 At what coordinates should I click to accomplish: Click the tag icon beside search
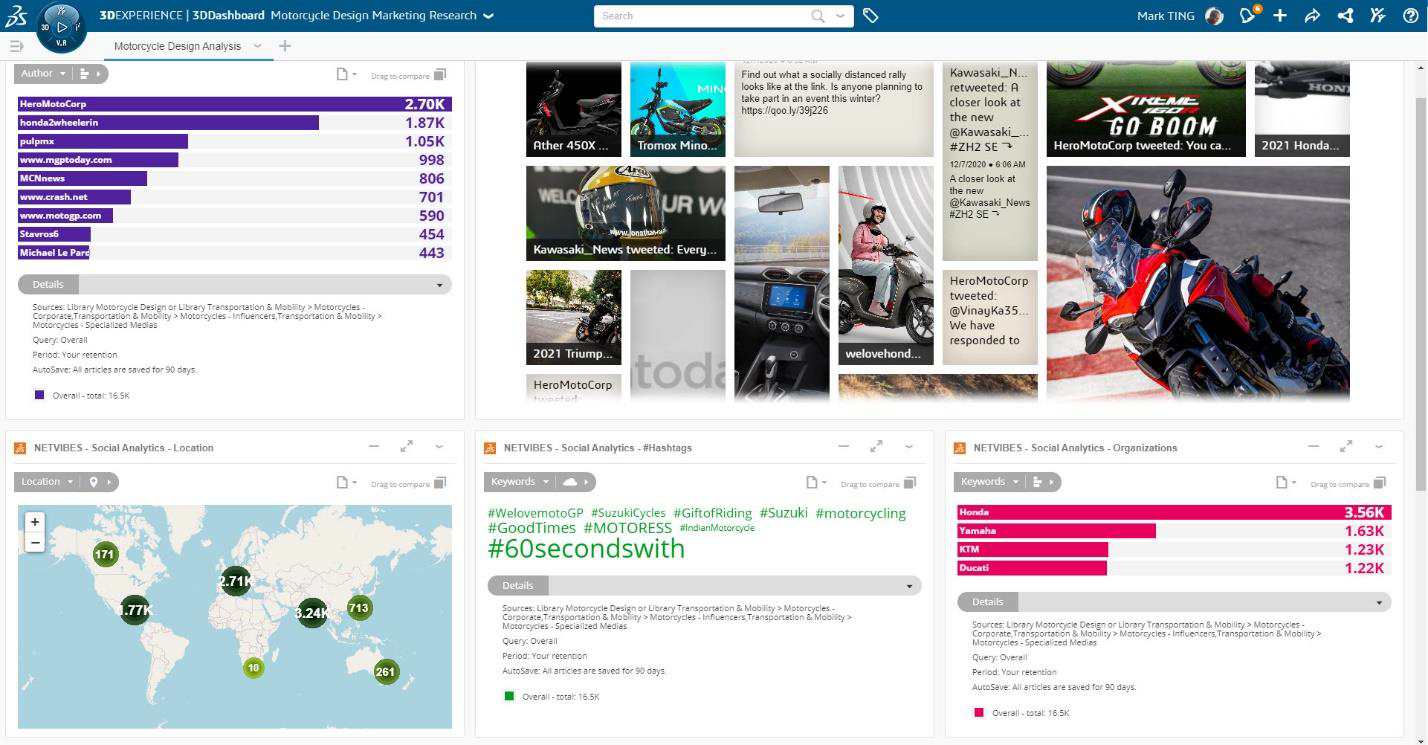(x=871, y=15)
